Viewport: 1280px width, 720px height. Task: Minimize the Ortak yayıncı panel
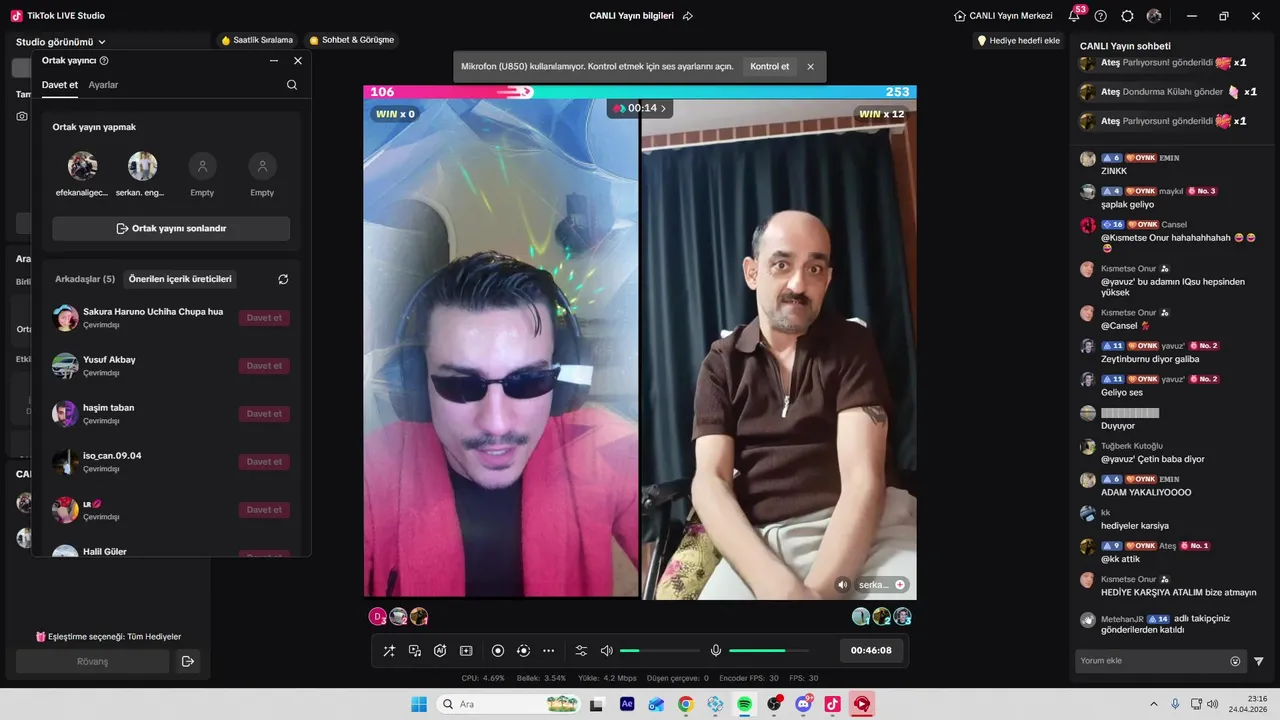point(274,61)
